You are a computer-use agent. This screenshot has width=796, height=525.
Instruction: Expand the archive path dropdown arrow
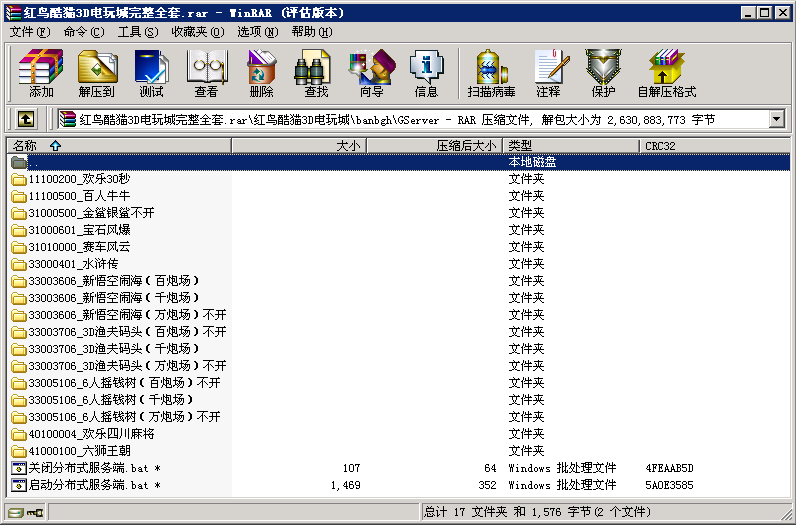point(776,119)
